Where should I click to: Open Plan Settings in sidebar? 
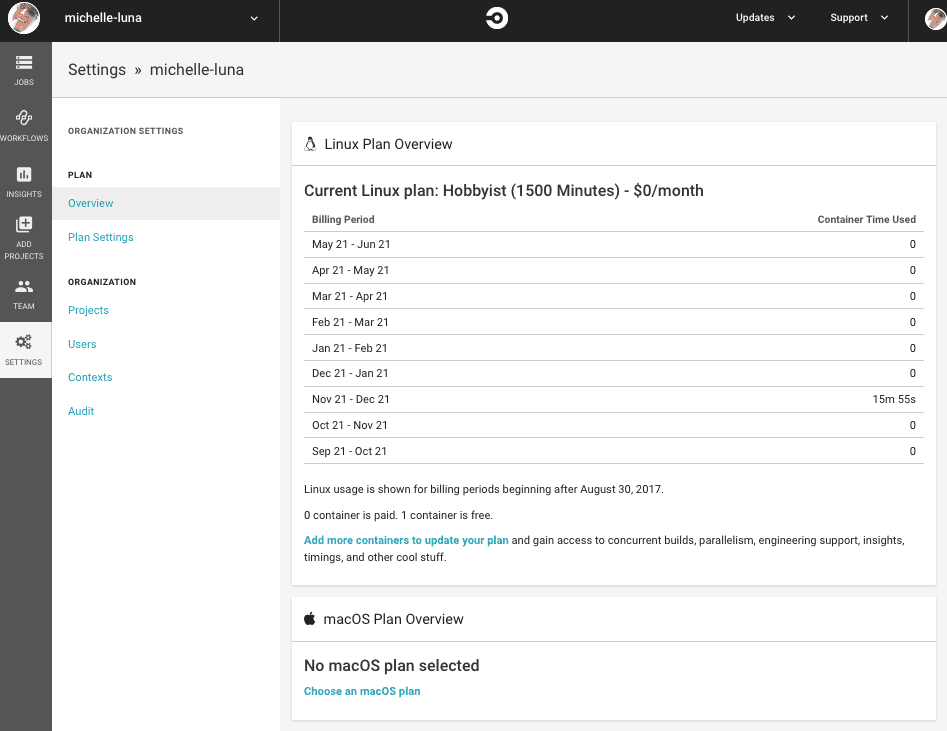coord(101,237)
